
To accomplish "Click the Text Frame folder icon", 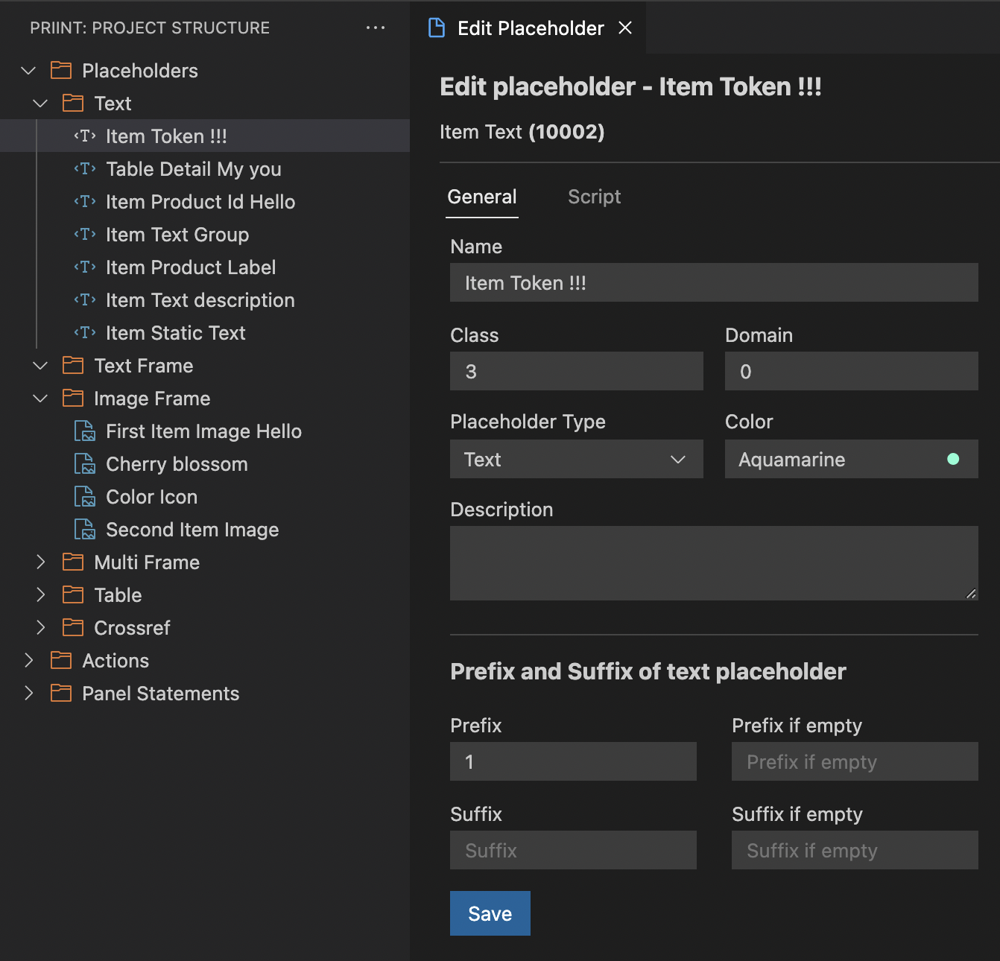I will pos(73,365).
